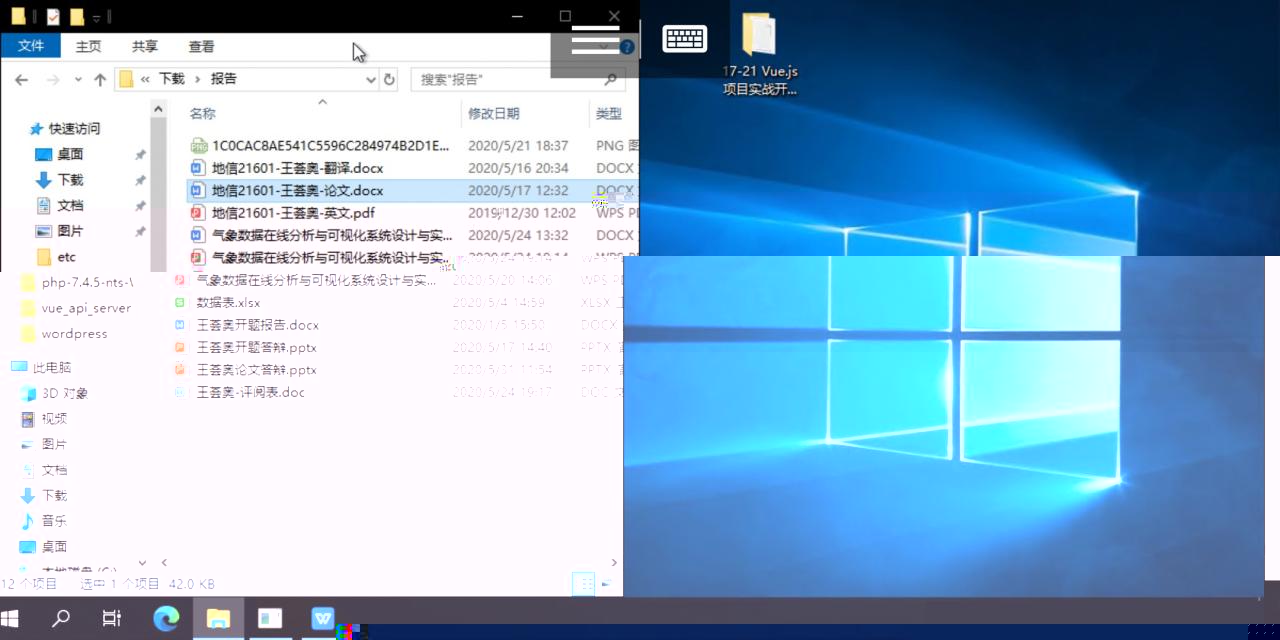
Task: Open the WPS Office taskbar icon
Action: pos(322,618)
